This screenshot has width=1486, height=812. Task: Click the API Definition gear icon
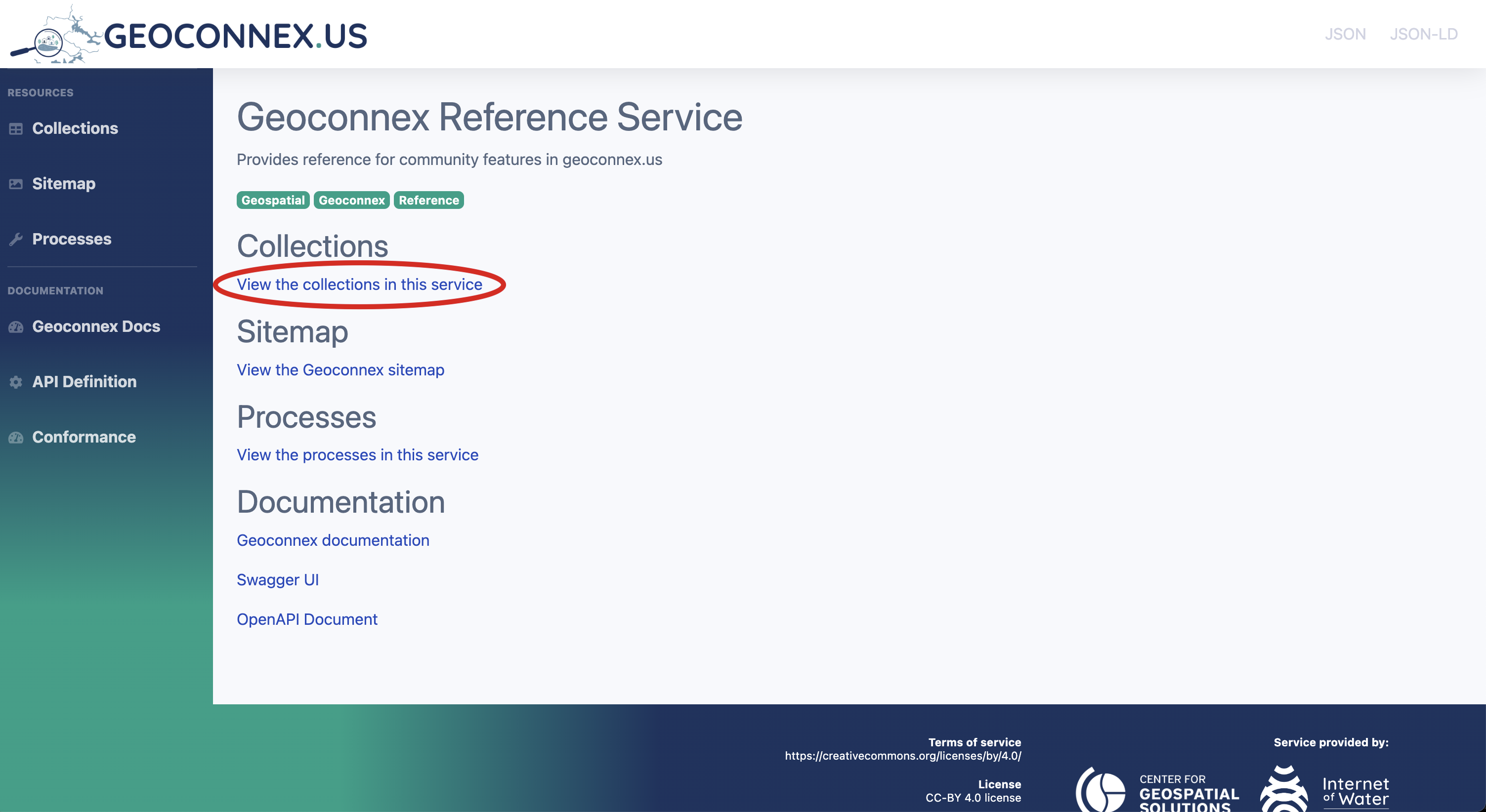[16, 382]
